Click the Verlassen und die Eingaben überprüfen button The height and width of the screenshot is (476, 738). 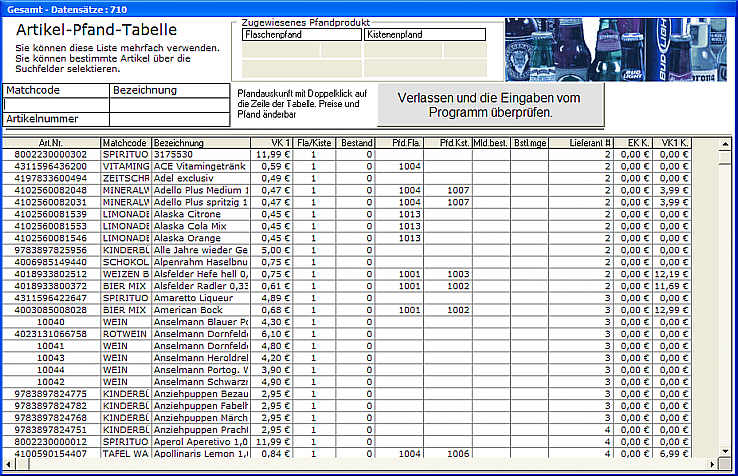(x=490, y=105)
